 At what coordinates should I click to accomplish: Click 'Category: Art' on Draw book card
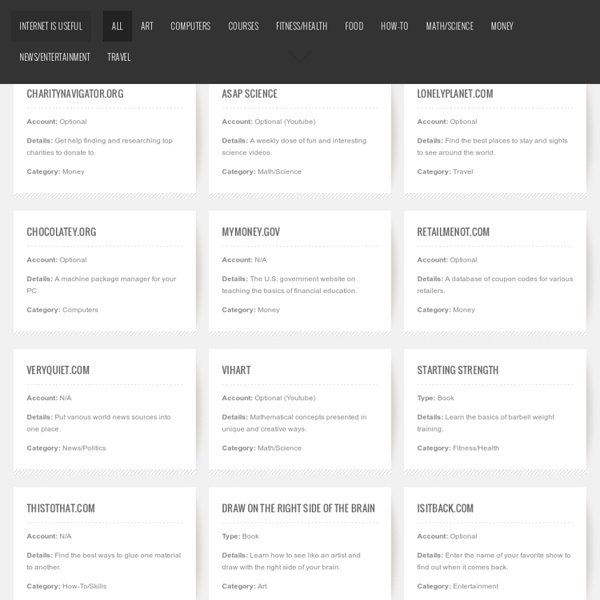[x=244, y=586]
